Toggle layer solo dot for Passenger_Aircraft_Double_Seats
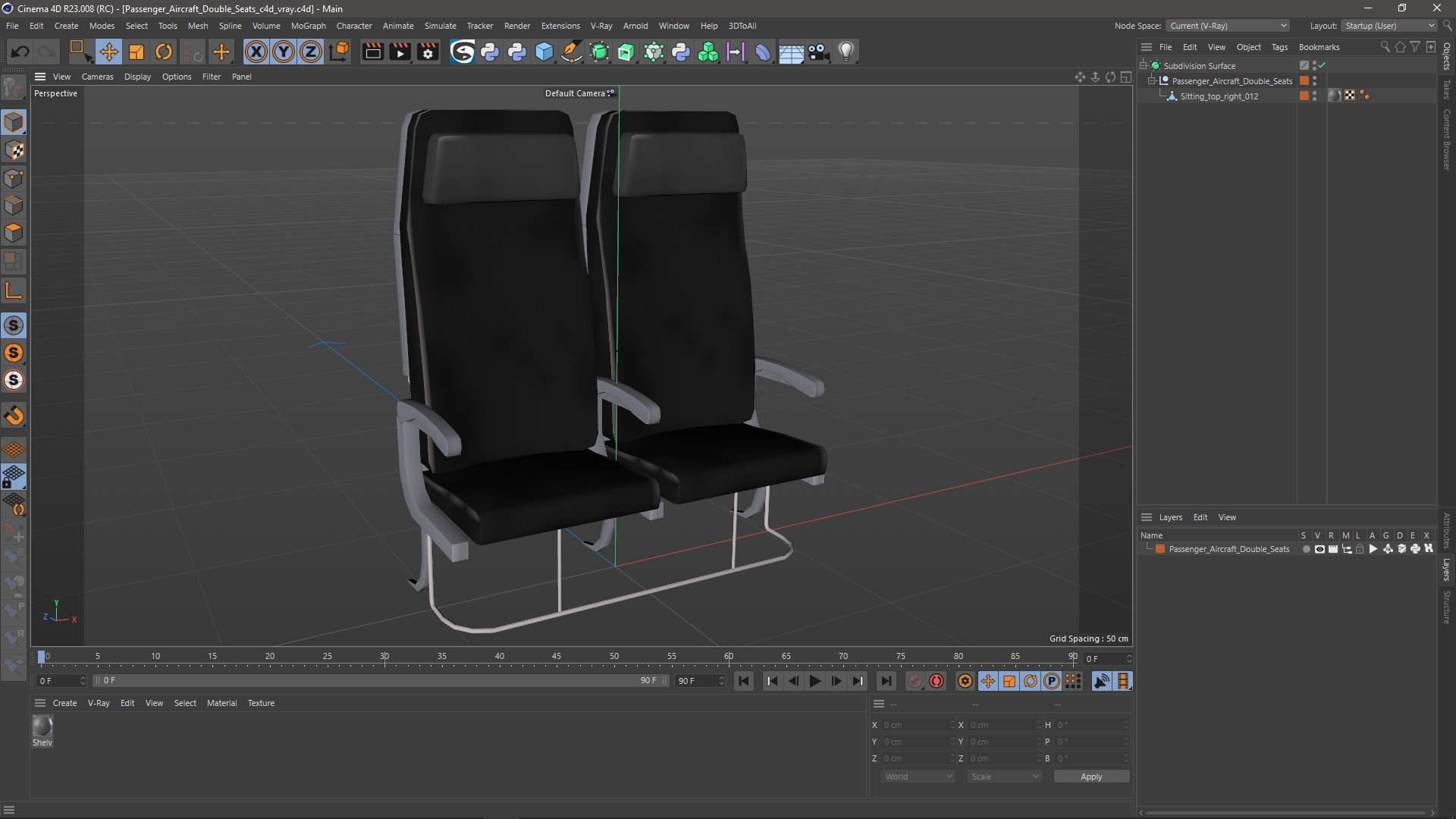 (x=1306, y=549)
